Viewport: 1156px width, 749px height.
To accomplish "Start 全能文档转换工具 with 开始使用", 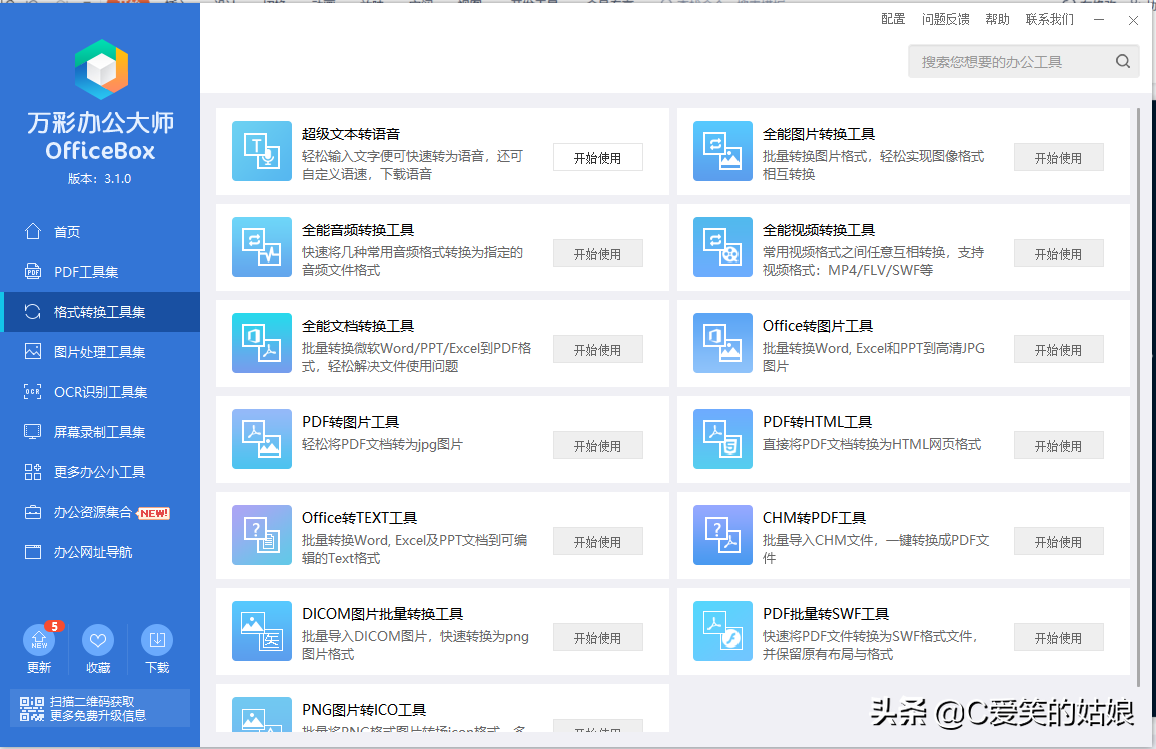I will (x=598, y=349).
